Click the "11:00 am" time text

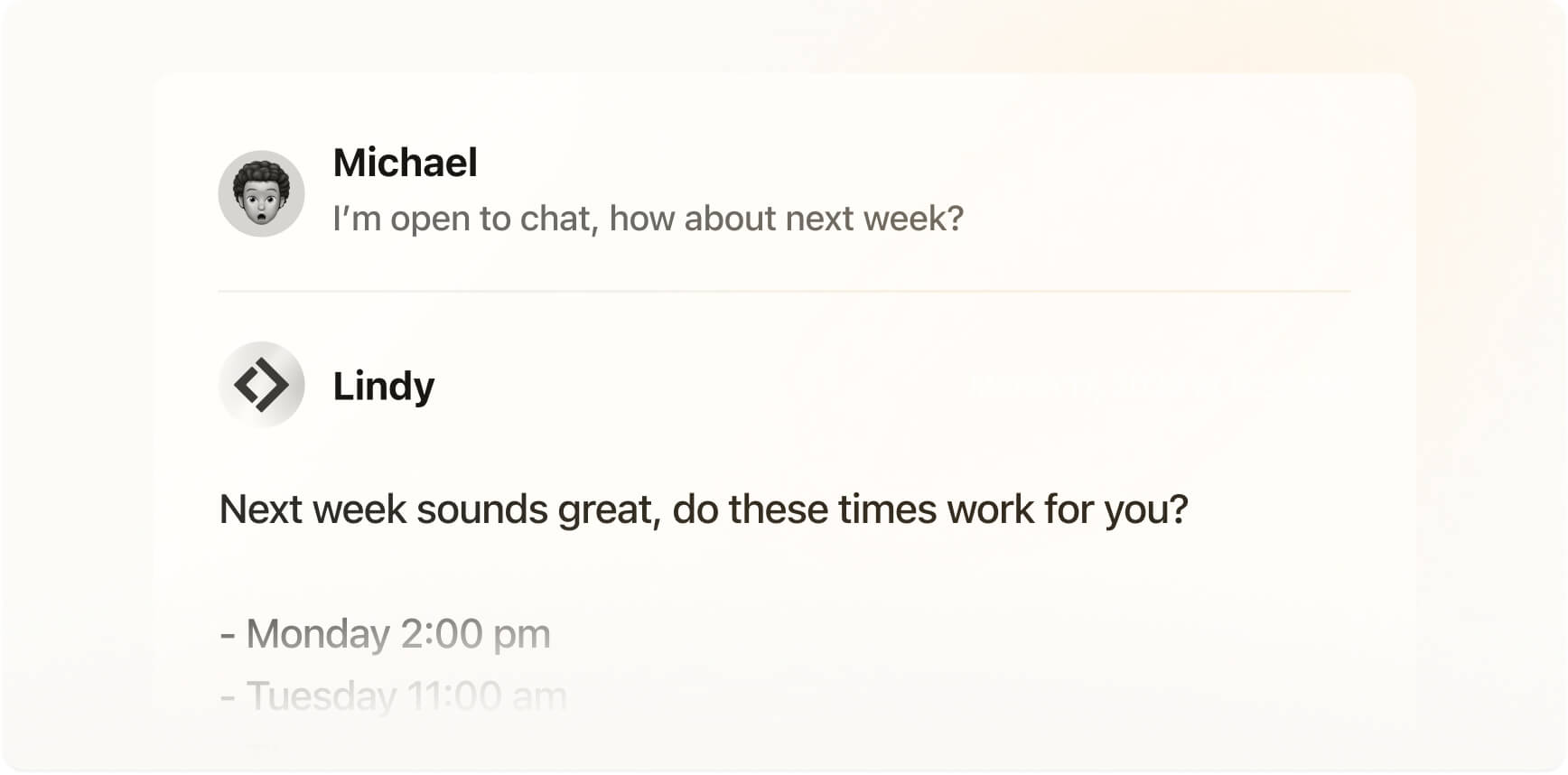coord(487,696)
